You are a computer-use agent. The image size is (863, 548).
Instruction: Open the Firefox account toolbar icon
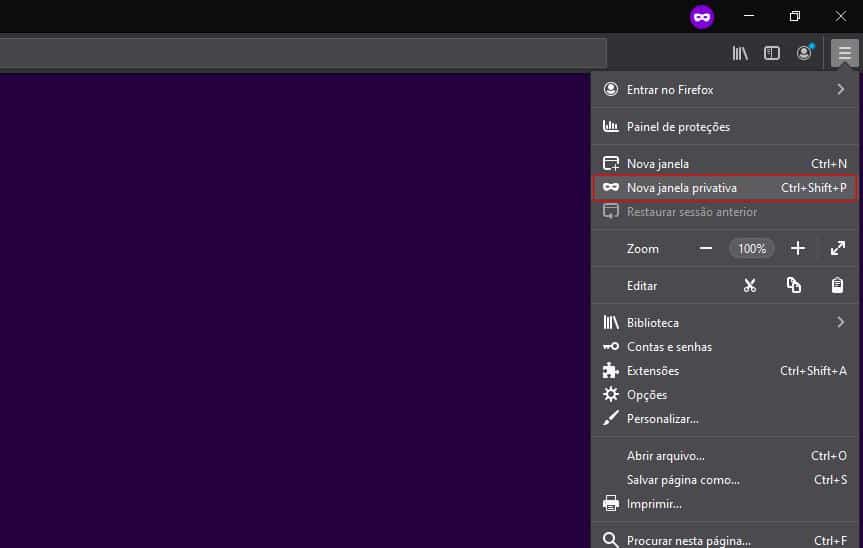[x=804, y=53]
